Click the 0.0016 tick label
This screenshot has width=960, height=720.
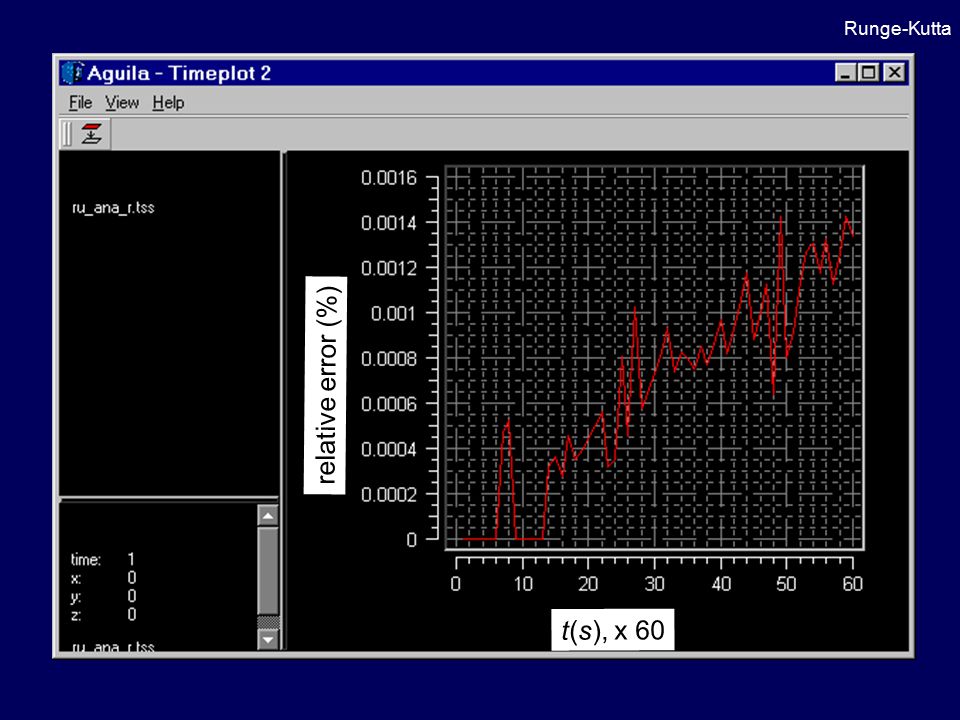389,178
